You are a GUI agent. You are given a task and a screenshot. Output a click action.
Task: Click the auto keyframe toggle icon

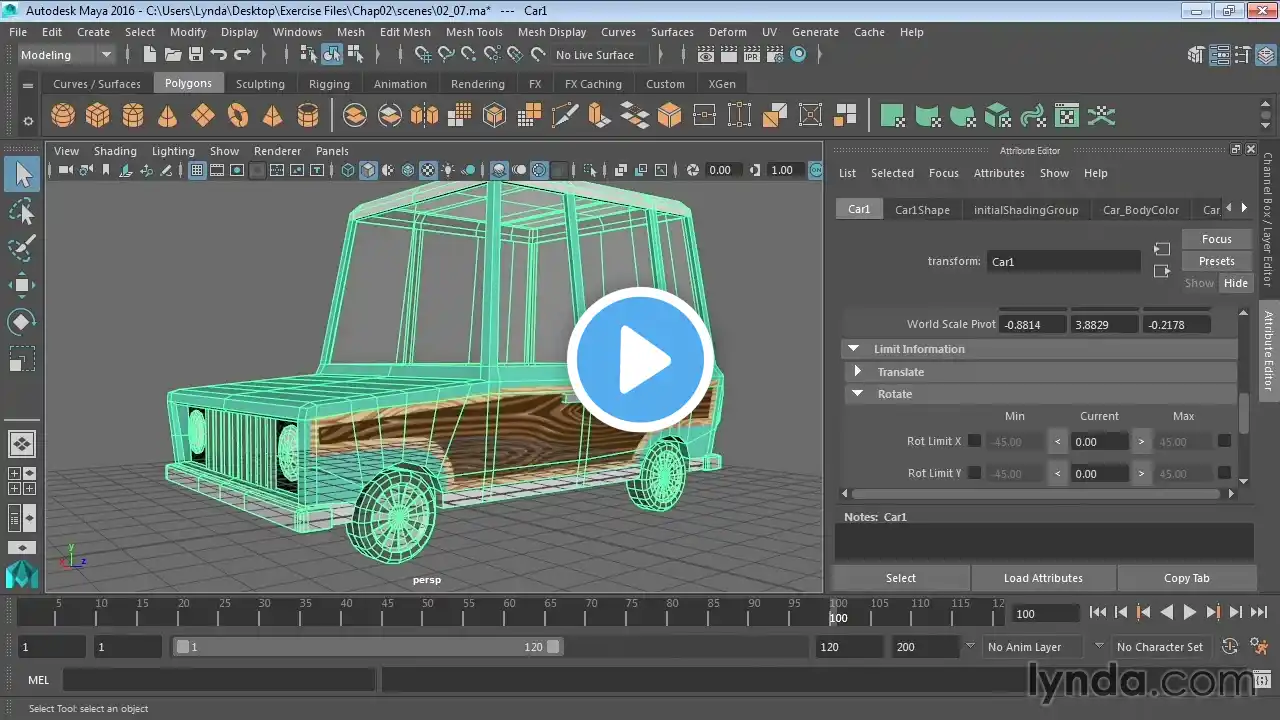point(1231,647)
